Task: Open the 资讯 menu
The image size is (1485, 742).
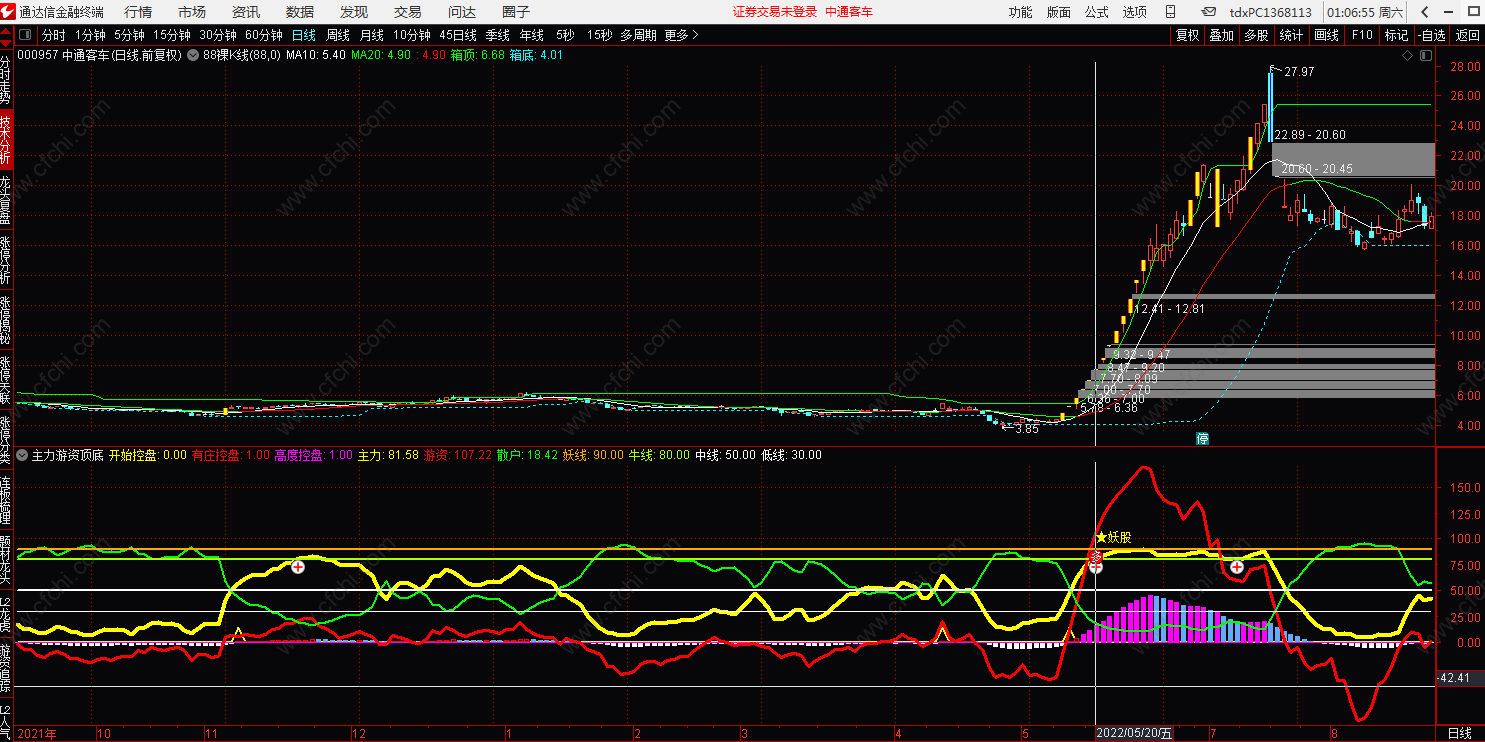Action: pyautogui.click(x=246, y=12)
